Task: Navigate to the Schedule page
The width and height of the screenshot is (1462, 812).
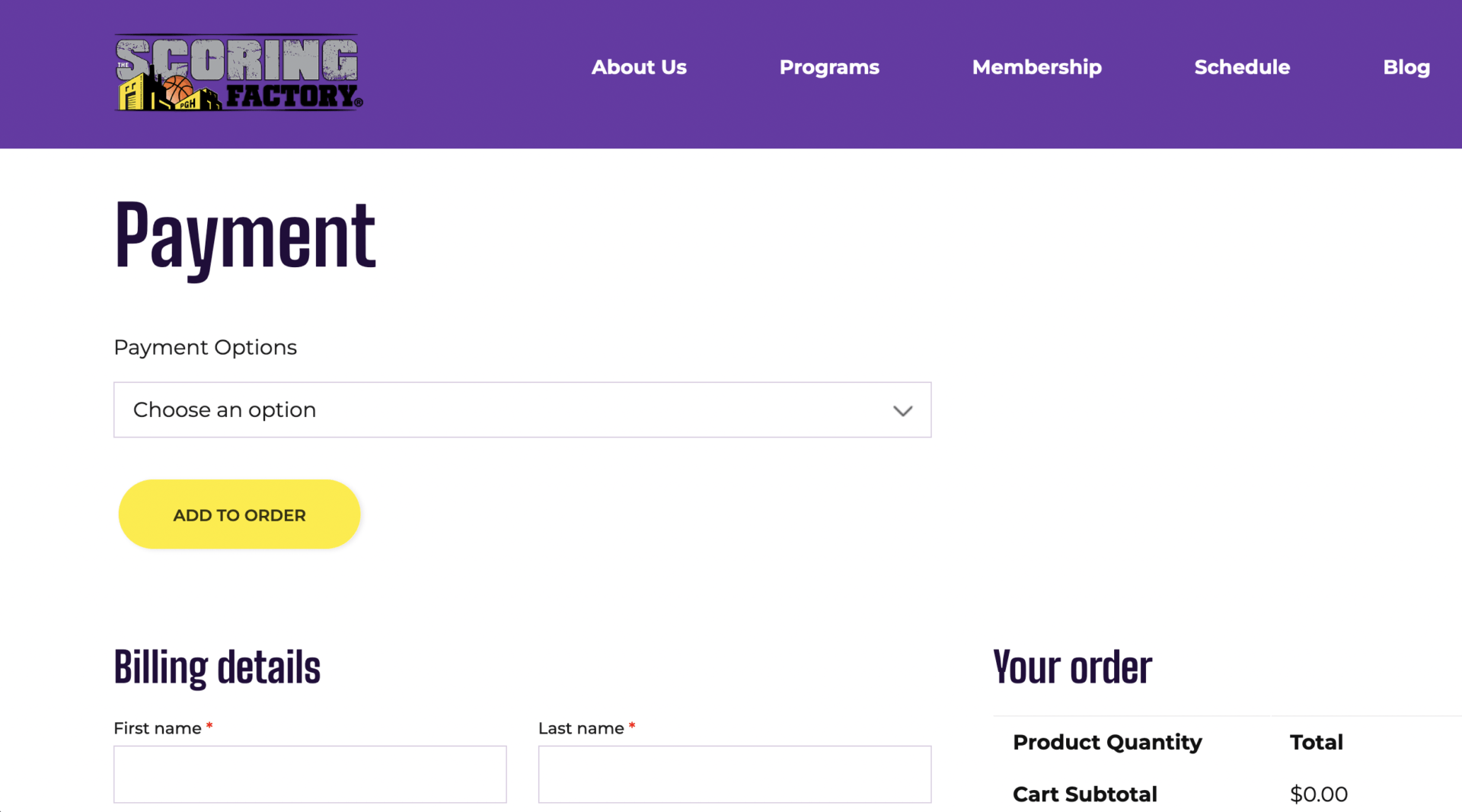Action: point(1242,67)
